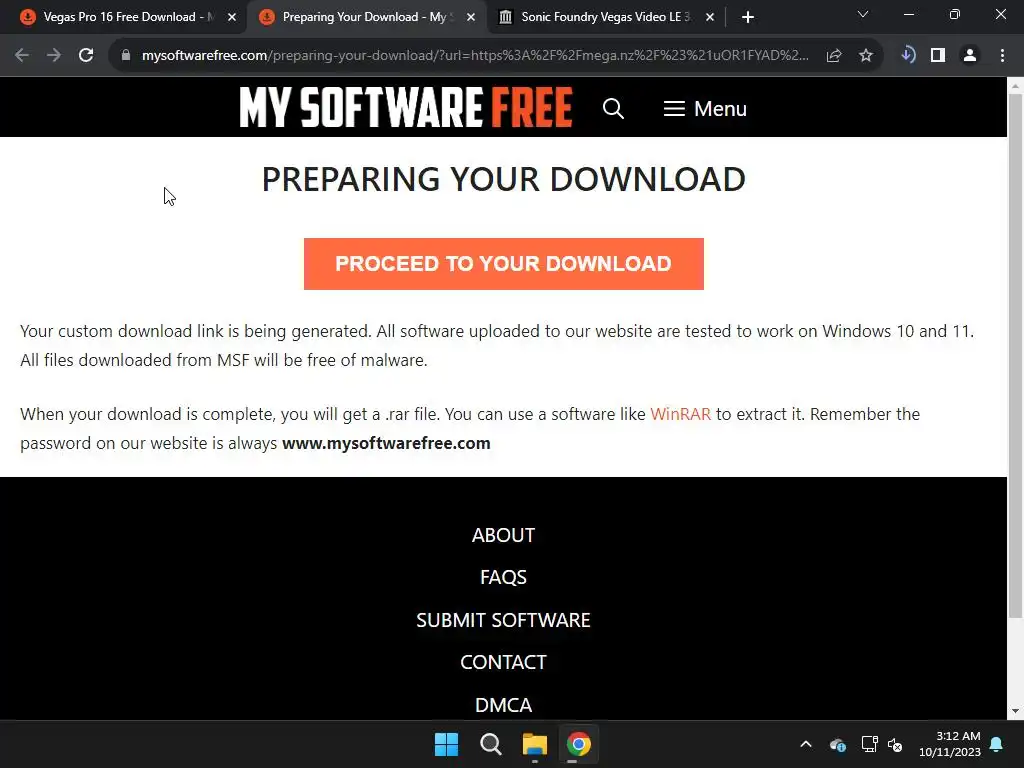The height and width of the screenshot is (768, 1024).
Task: Open the Submit Software footer link
Action: pos(503,620)
